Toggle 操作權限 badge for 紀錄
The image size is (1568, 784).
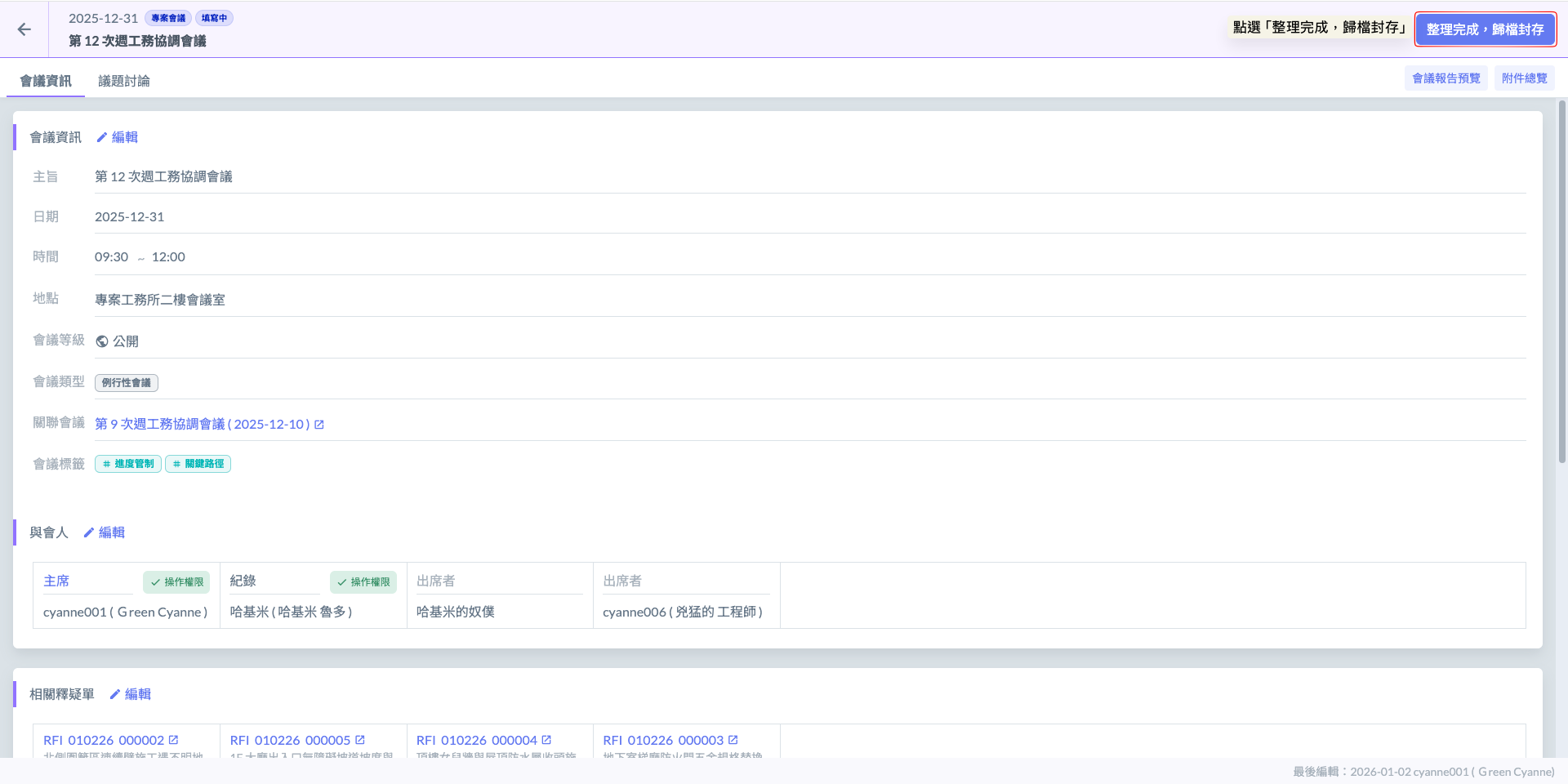363,582
